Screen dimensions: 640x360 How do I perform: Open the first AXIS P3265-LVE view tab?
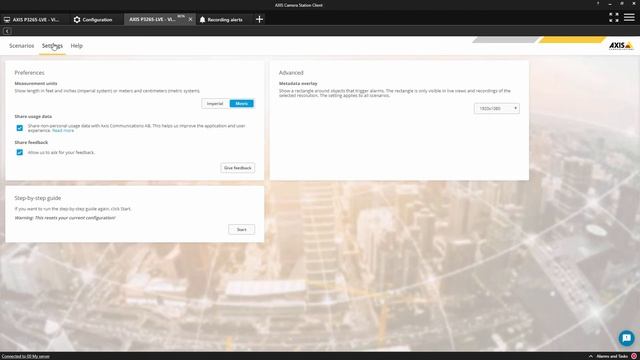[32, 20]
